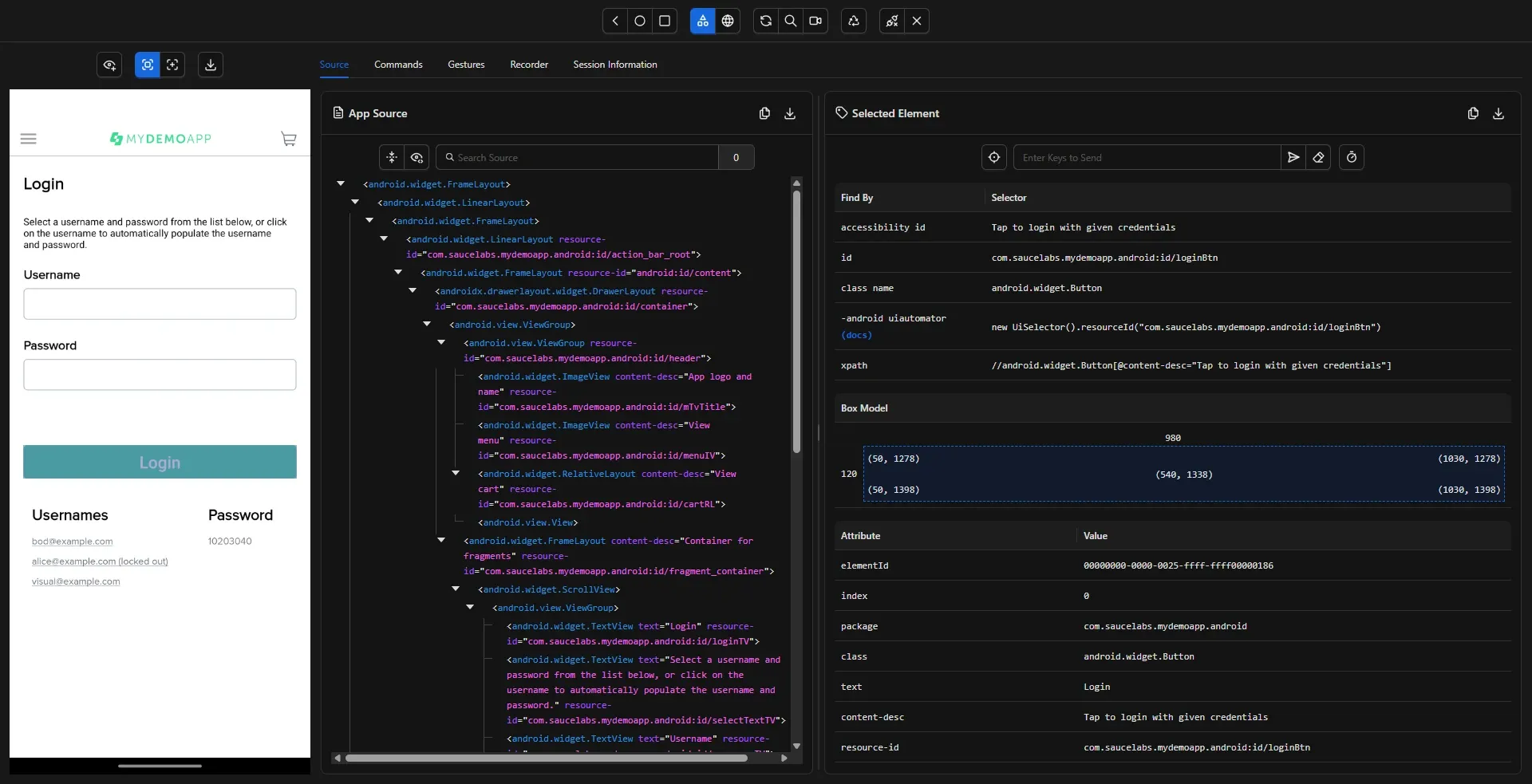Open the Source tab

[x=334, y=65]
